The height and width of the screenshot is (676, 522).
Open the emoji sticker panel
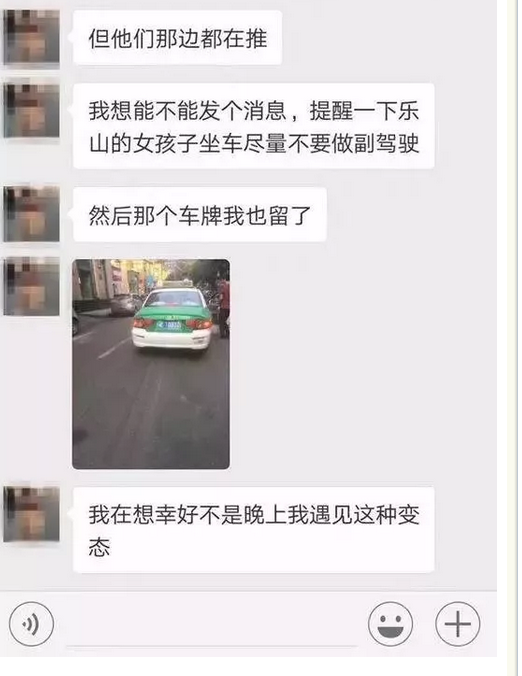pos(390,623)
